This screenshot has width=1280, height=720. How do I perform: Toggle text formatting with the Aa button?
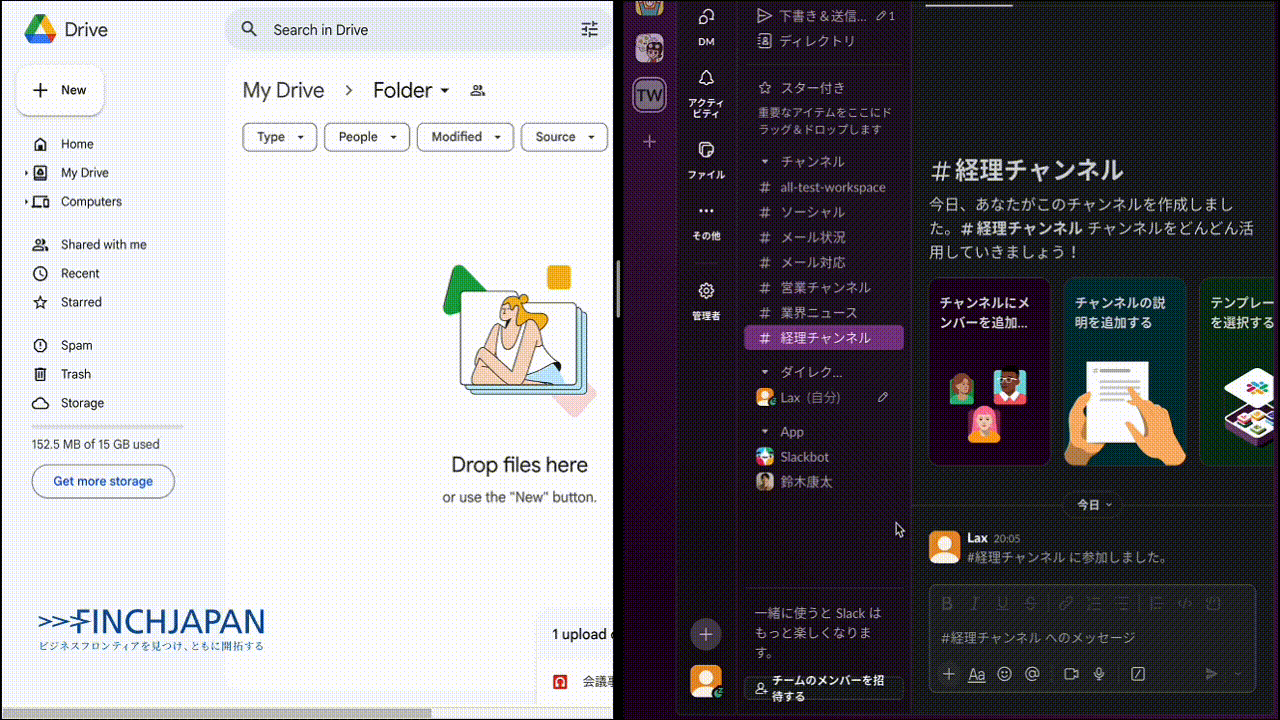(x=977, y=674)
